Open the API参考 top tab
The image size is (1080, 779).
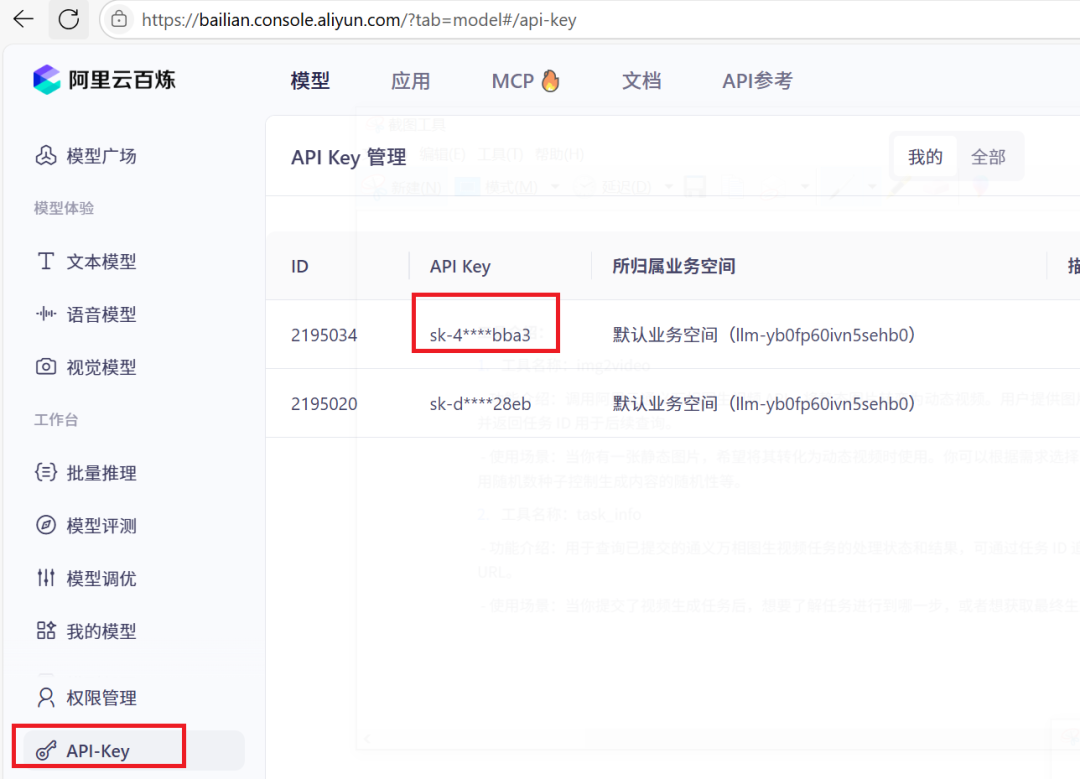(x=757, y=81)
